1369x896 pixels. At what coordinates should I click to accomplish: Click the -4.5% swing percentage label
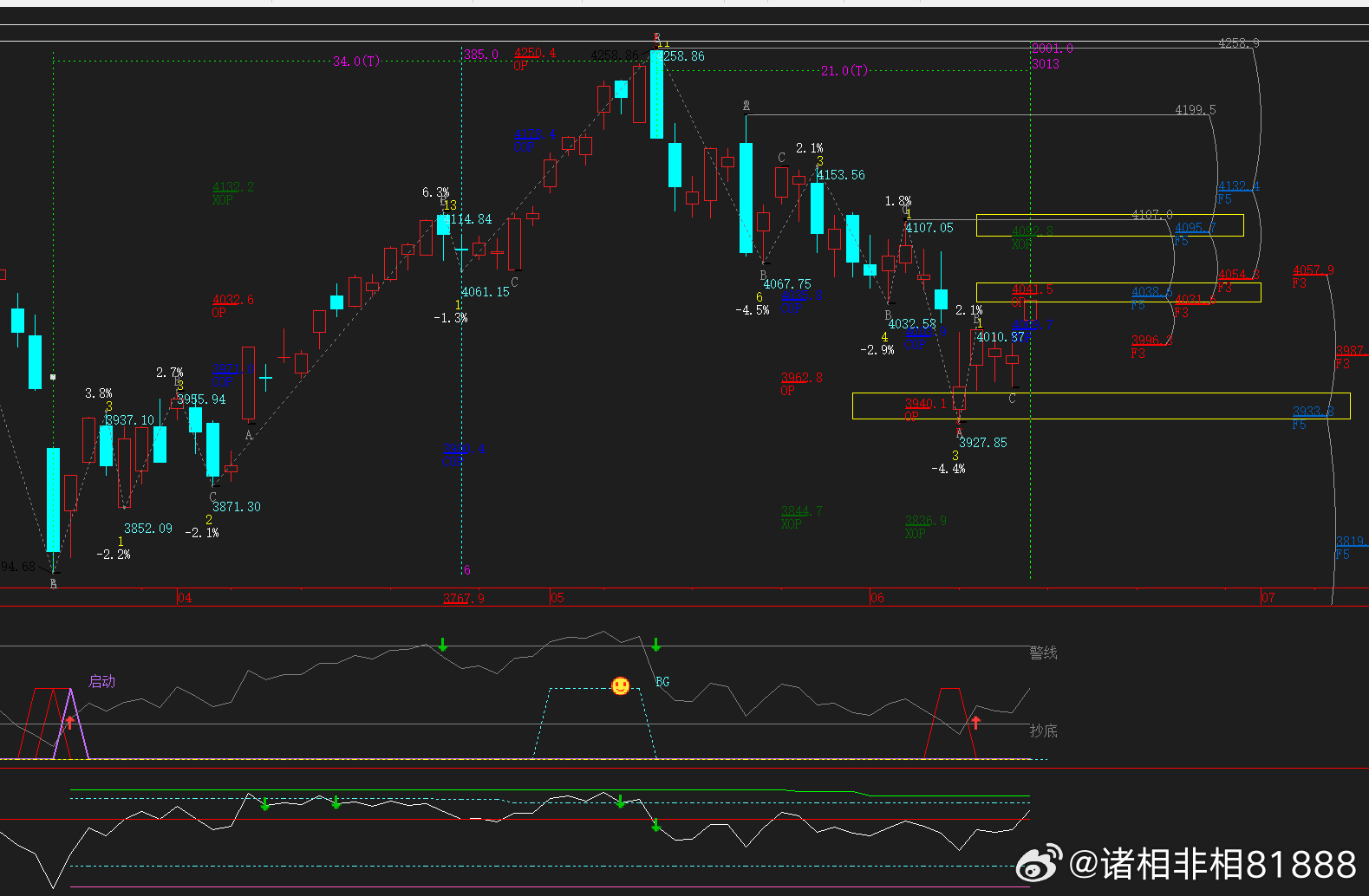click(x=753, y=310)
